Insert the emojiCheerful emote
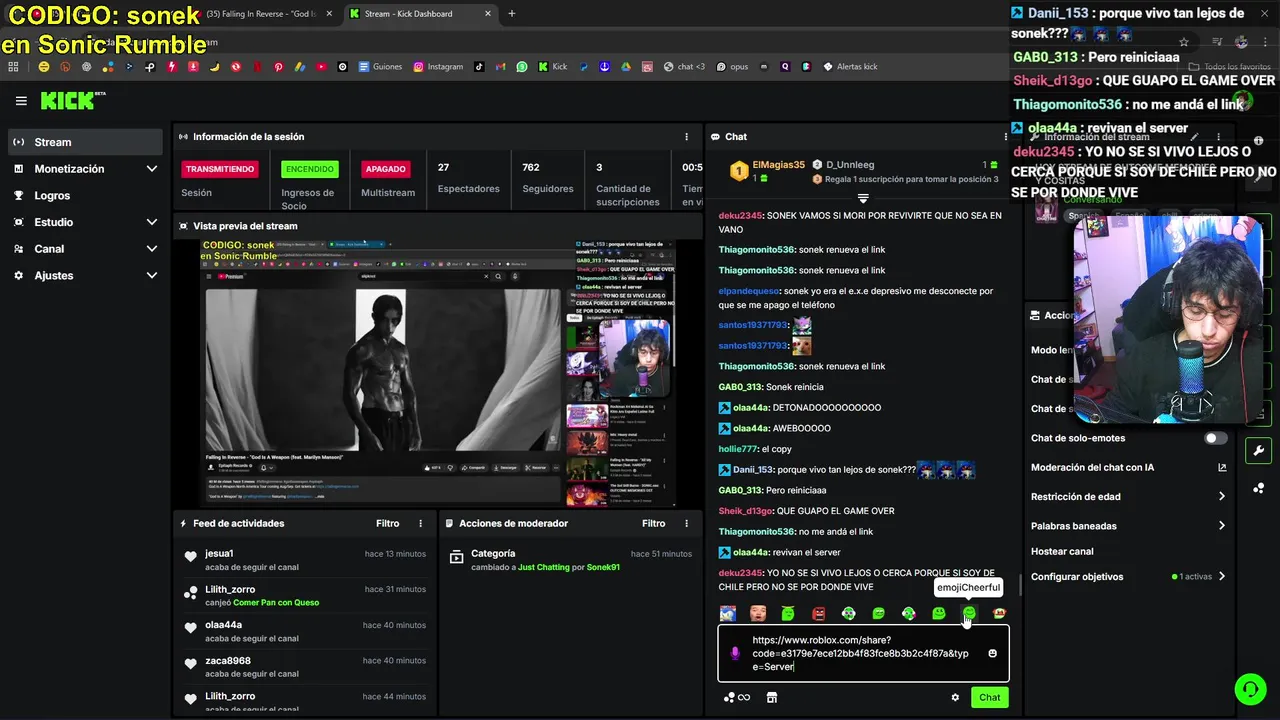 pos(968,613)
